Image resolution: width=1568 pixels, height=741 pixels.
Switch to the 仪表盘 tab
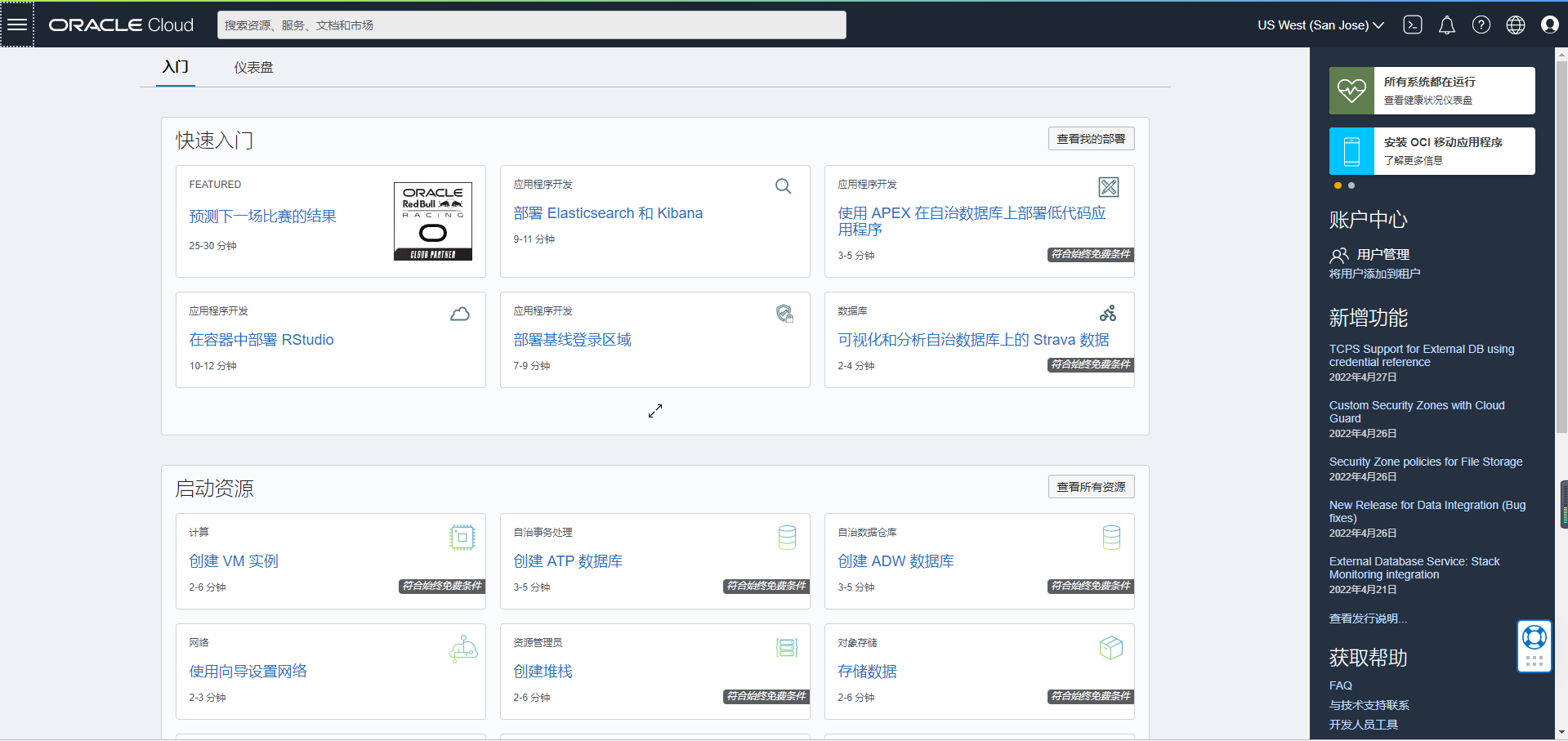pyautogui.click(x=254, y=68)
